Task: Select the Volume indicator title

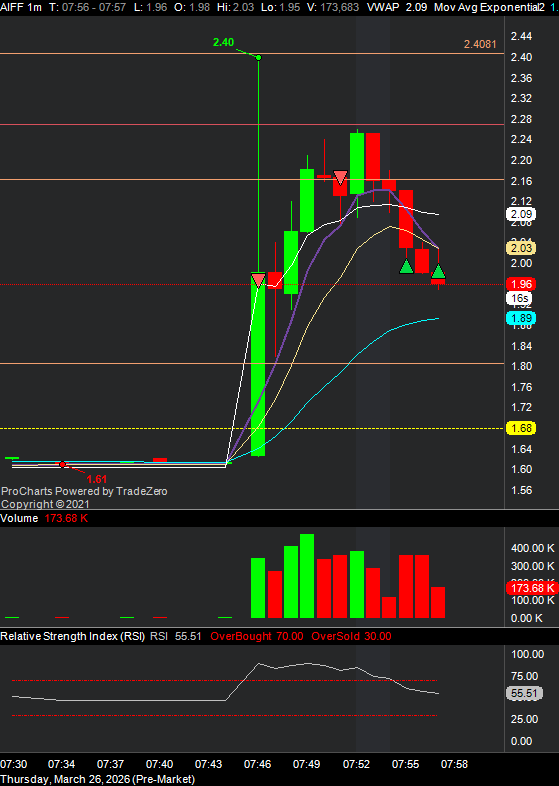Action: pyautogui.click(x=19, y=518)
